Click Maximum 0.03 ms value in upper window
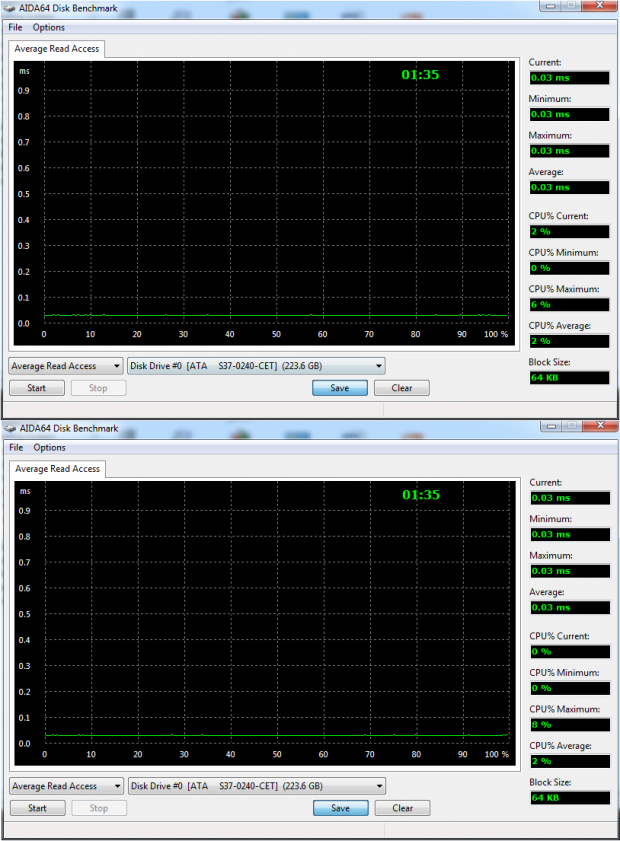Screen dimensions: 620x841 point(570,151)
